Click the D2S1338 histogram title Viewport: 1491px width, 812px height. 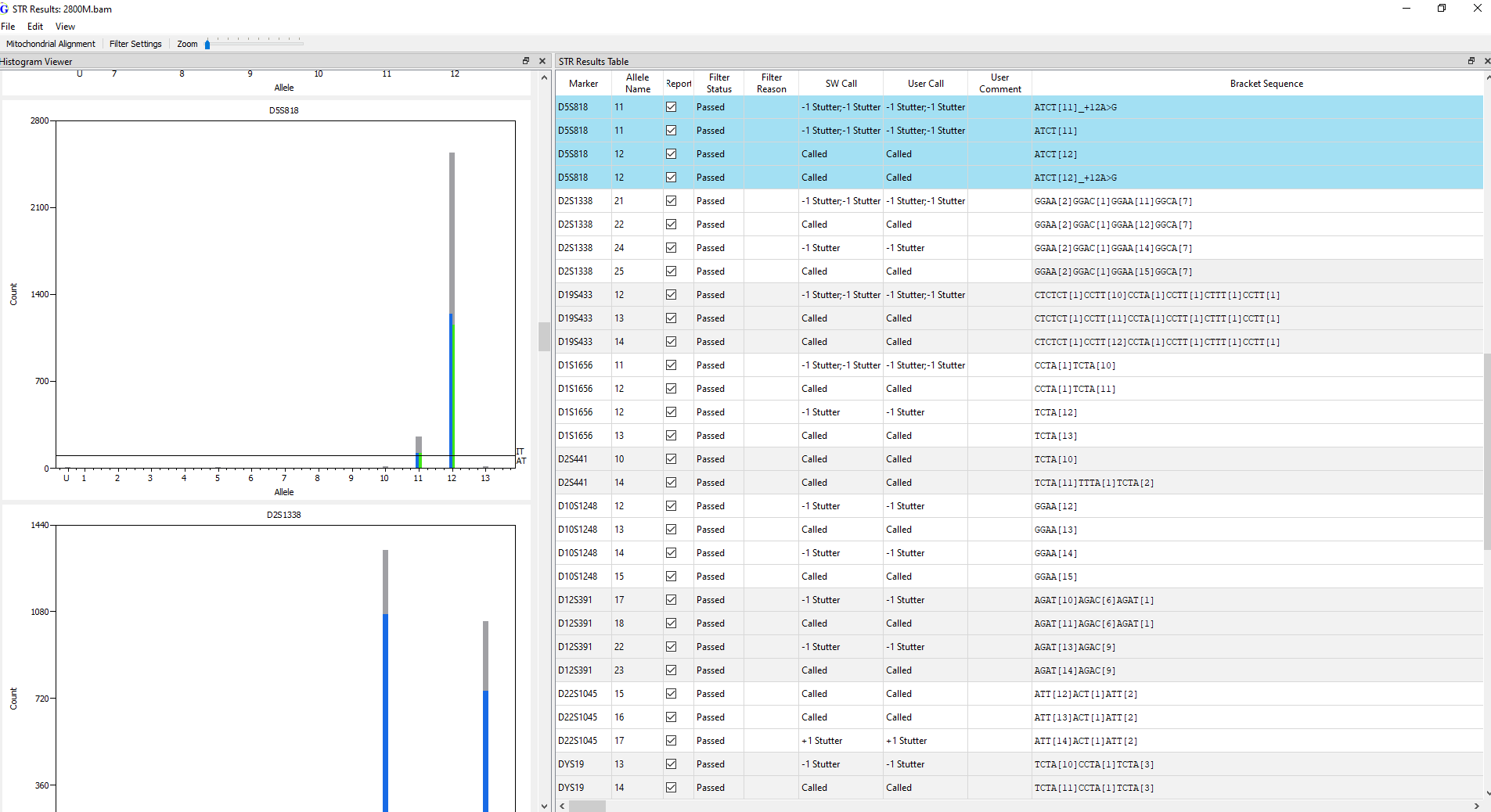(x=283, y=515)
